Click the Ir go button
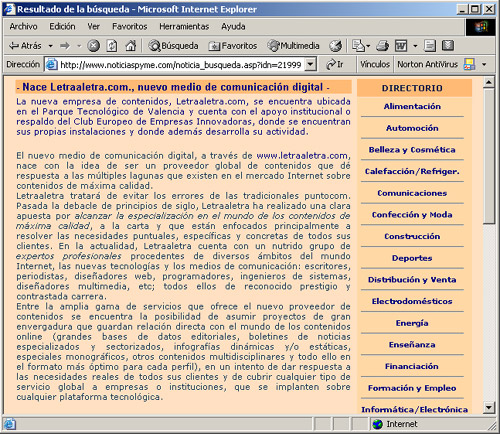This screenshot has height=434, width=500. (335, 64)
